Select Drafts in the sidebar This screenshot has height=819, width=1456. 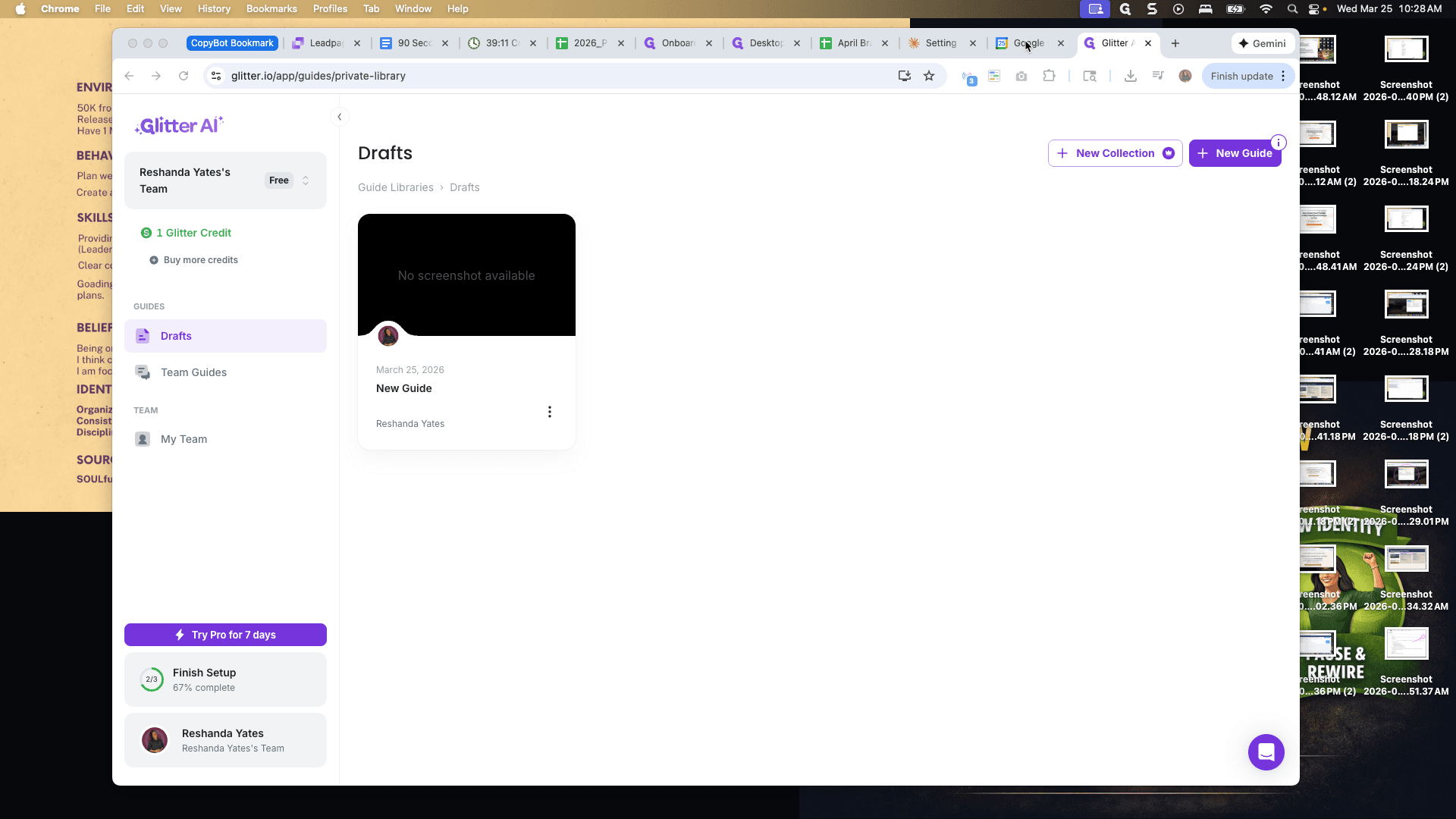[x=225, y=336]
